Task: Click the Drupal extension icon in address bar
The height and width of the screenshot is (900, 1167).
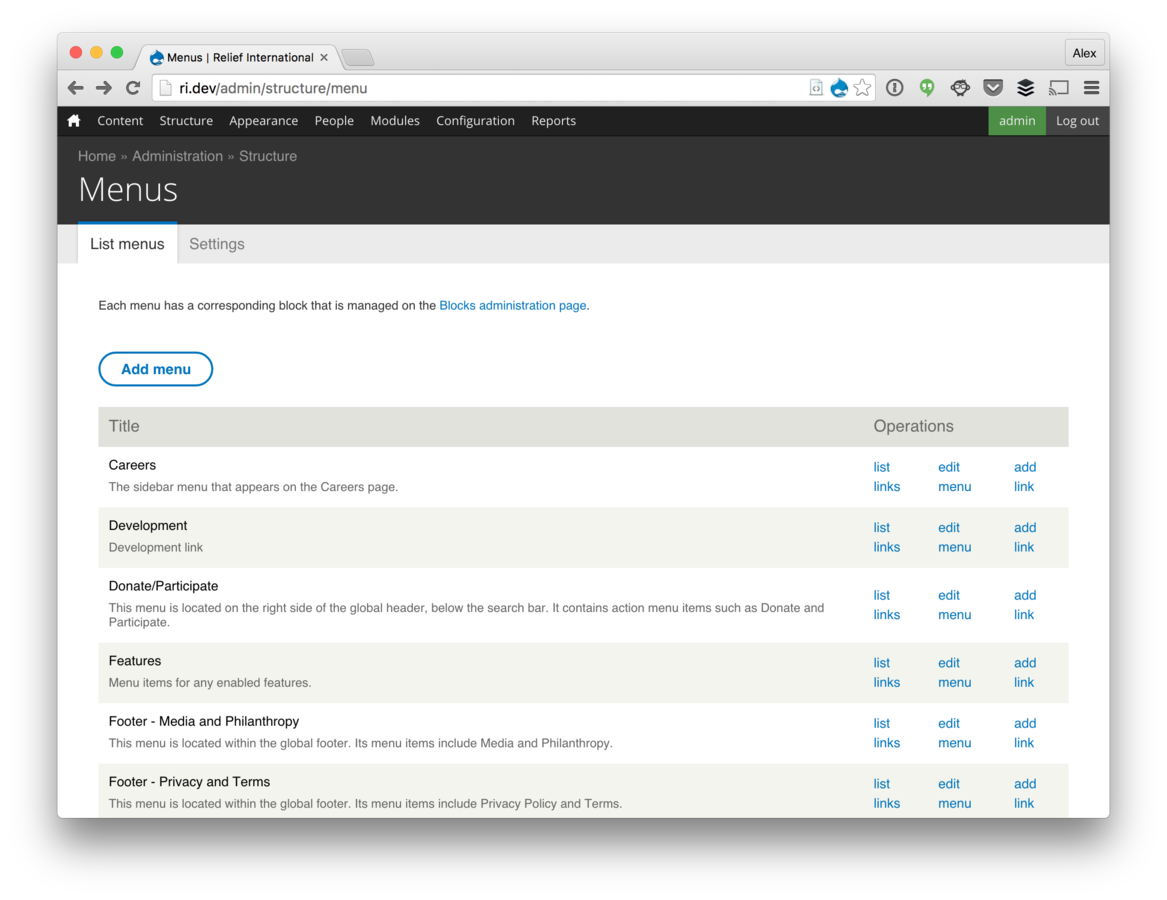Action: click(x=839, y=88)
